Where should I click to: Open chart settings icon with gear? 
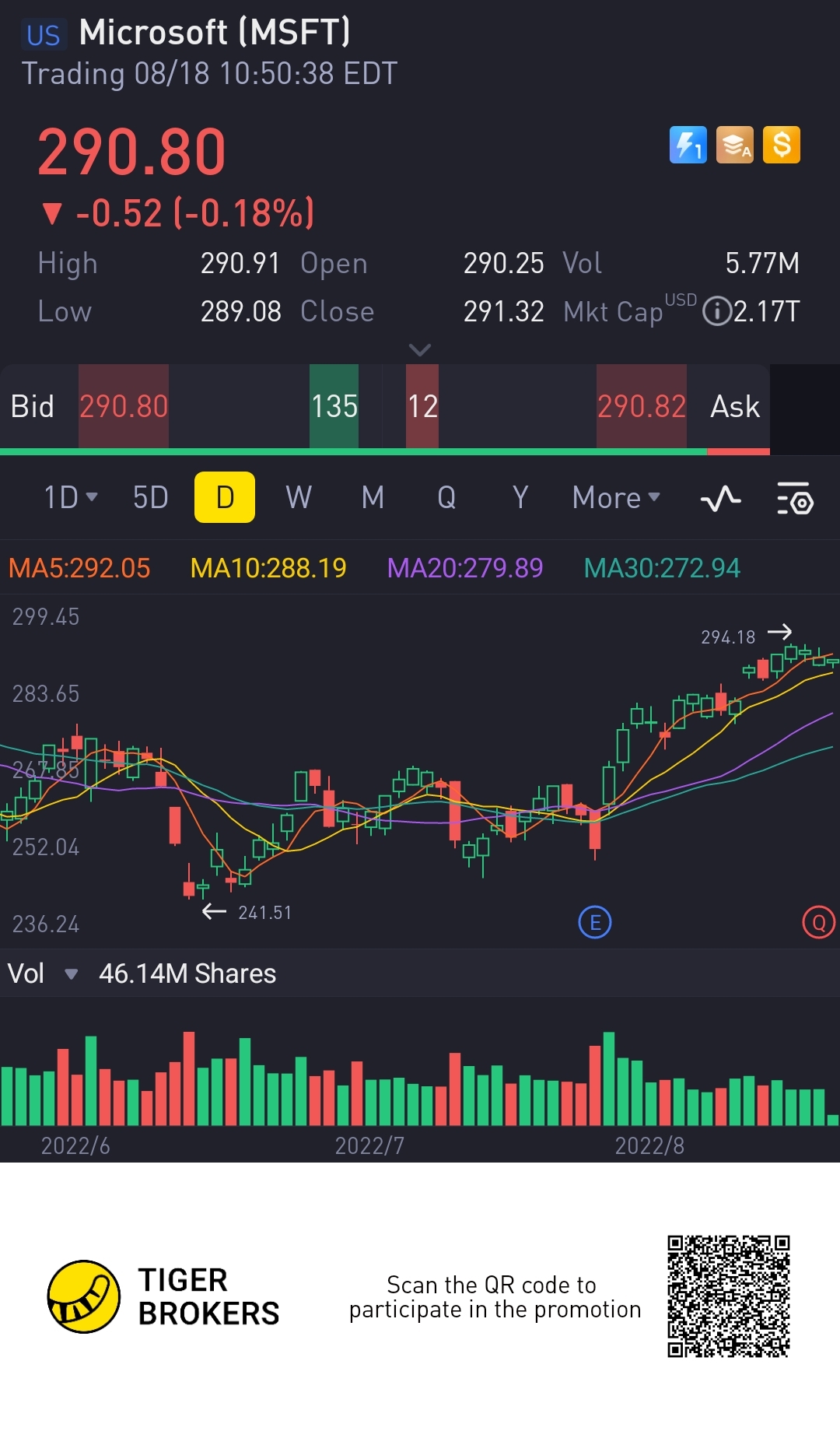tap(795, 498)
